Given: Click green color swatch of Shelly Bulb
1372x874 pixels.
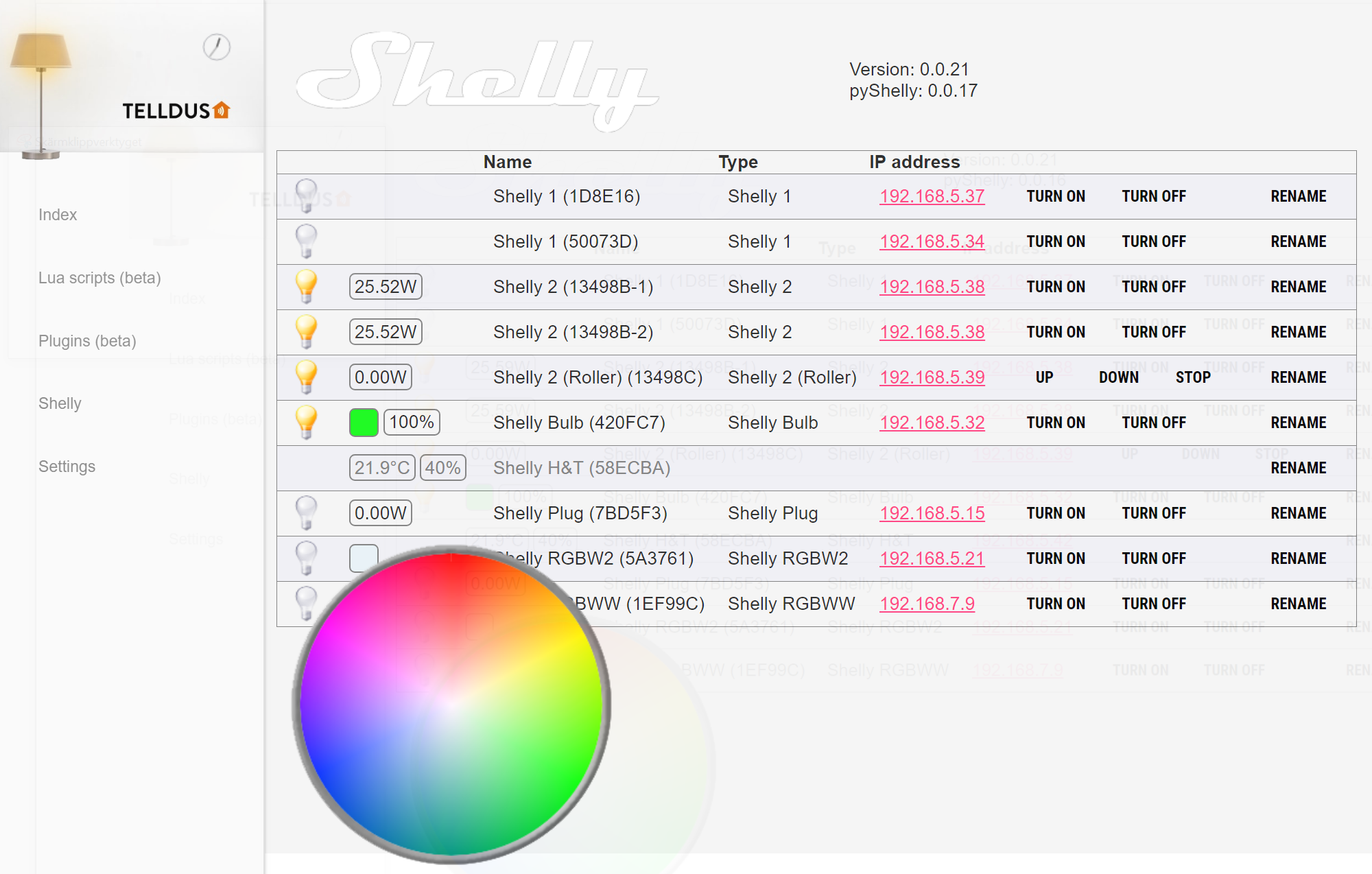Looking at the screenshot, I should tap(364, 422).
